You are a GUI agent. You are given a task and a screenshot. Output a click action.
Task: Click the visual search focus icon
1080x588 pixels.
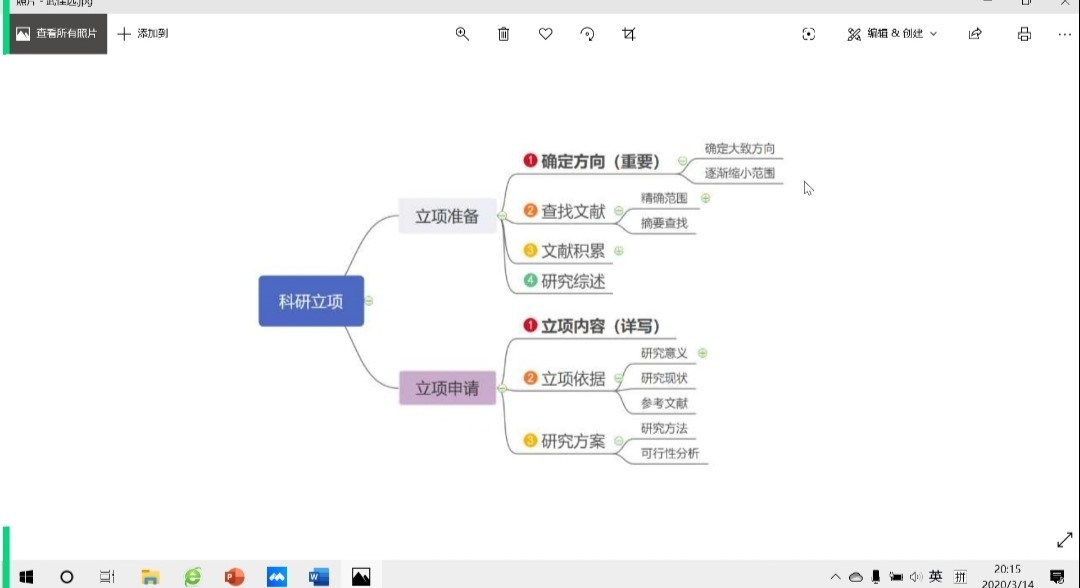pyautogui.click(x=809, y=34)
